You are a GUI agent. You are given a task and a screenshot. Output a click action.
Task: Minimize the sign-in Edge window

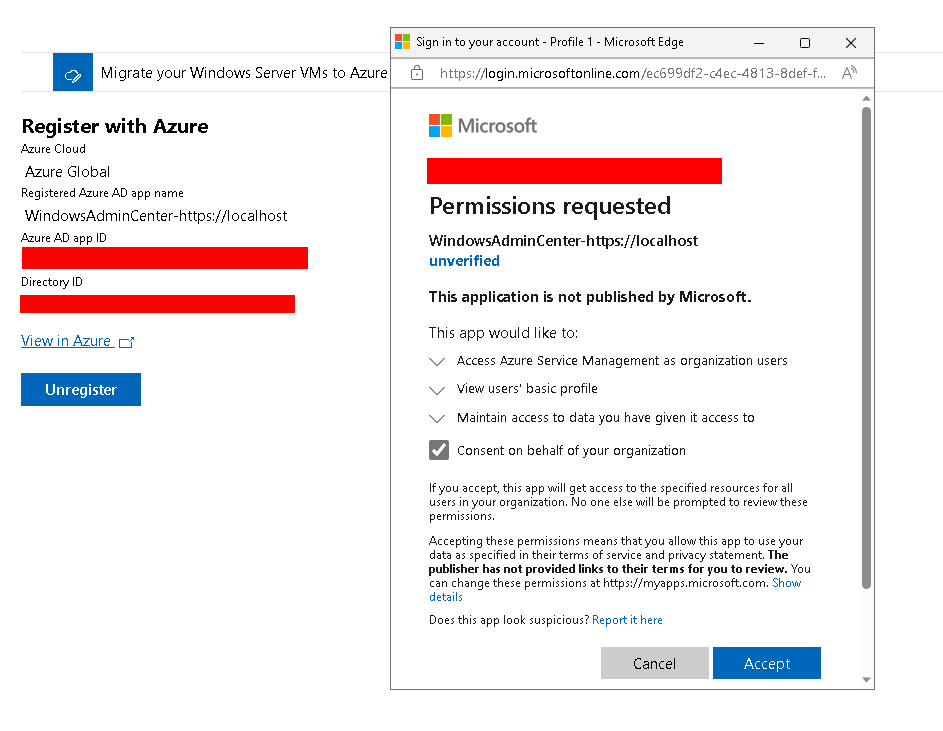pos(759,43)
